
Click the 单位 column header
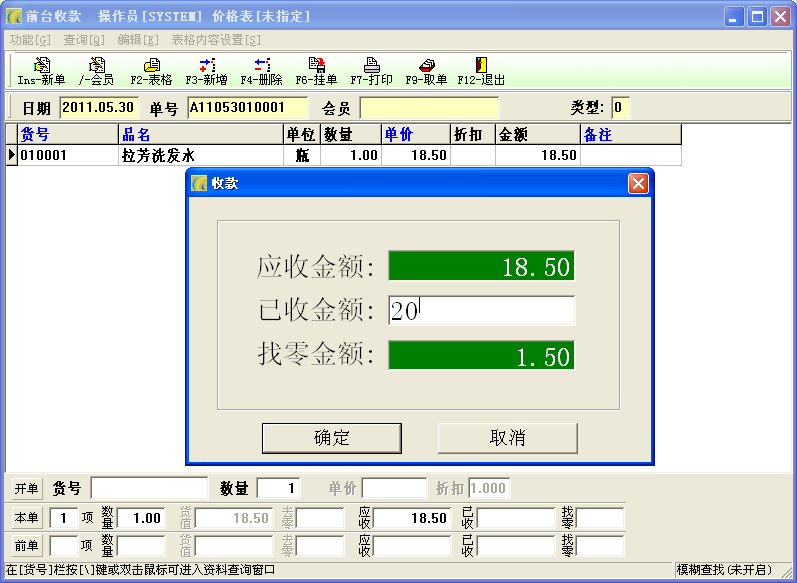click(301, 134)
